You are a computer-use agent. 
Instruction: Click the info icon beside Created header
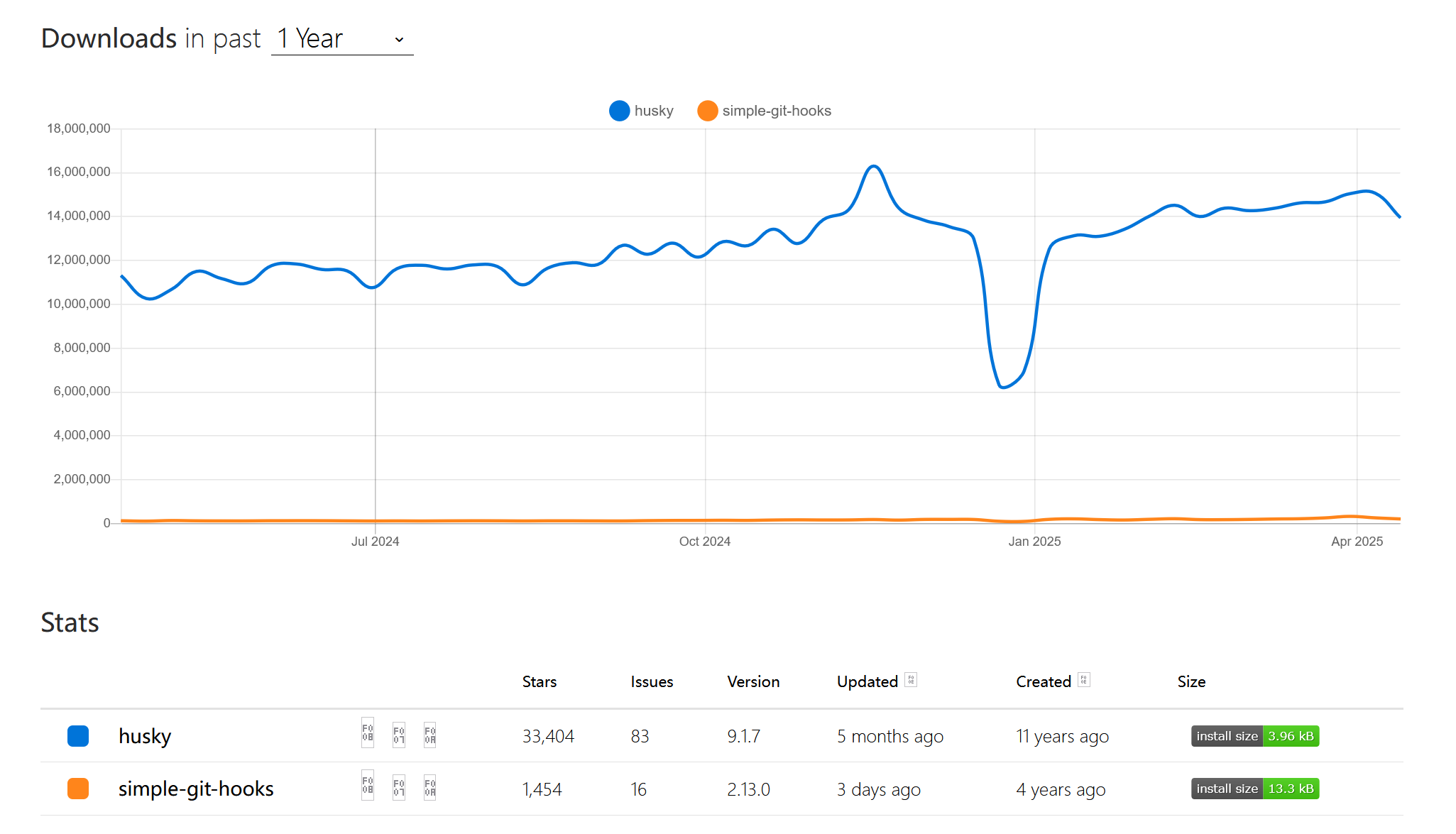(x=1084, y=680)
